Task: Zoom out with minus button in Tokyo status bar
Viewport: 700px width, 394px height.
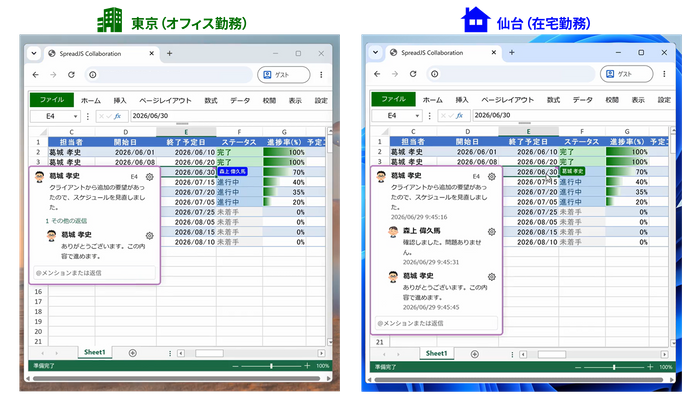Action: pyautogui.click(x=236, y=366)
